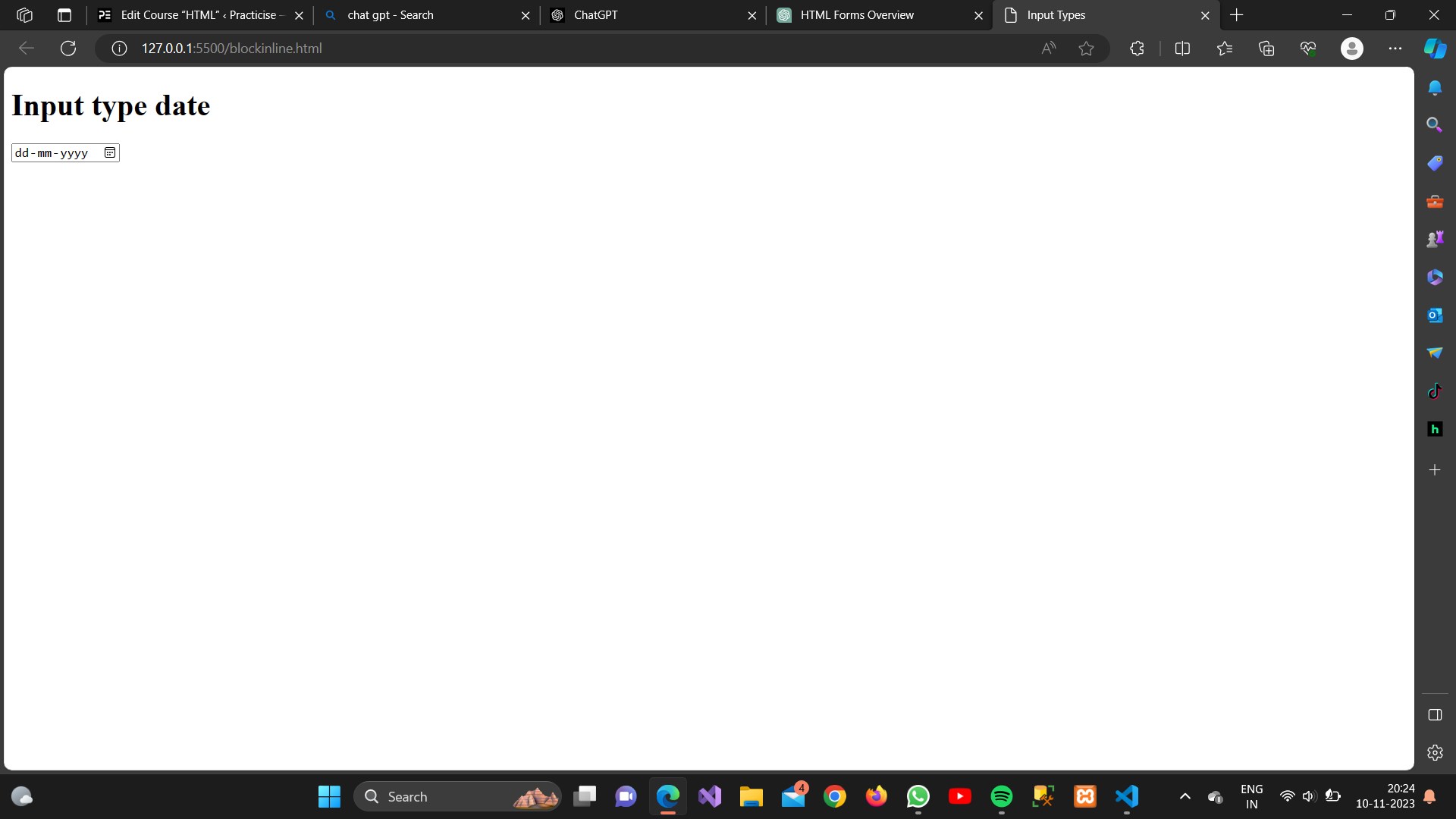Screen dimensions: 1456x819
Task: Reload the current page
Action: tap(68, 49)
